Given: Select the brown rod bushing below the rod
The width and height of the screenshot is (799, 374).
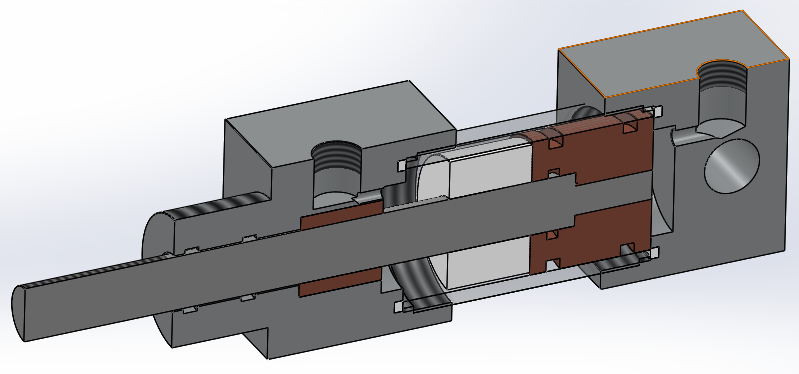Looking at the screenshot, I should 340,282.
